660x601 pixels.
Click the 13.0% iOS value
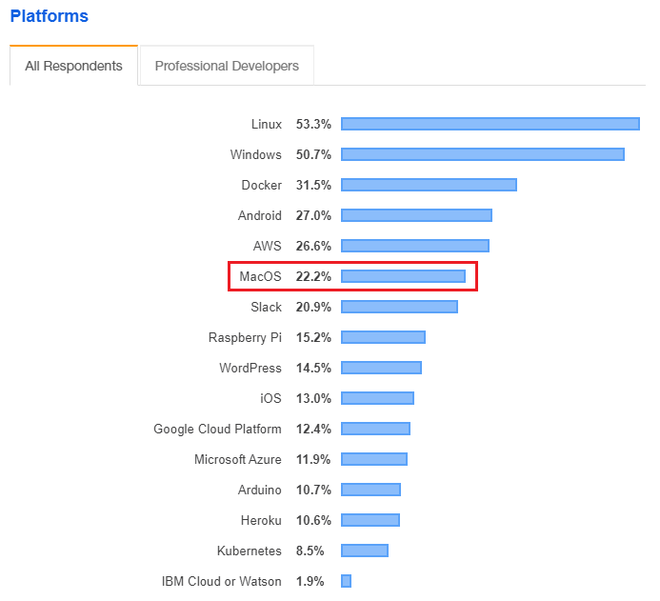click(314, 398)
